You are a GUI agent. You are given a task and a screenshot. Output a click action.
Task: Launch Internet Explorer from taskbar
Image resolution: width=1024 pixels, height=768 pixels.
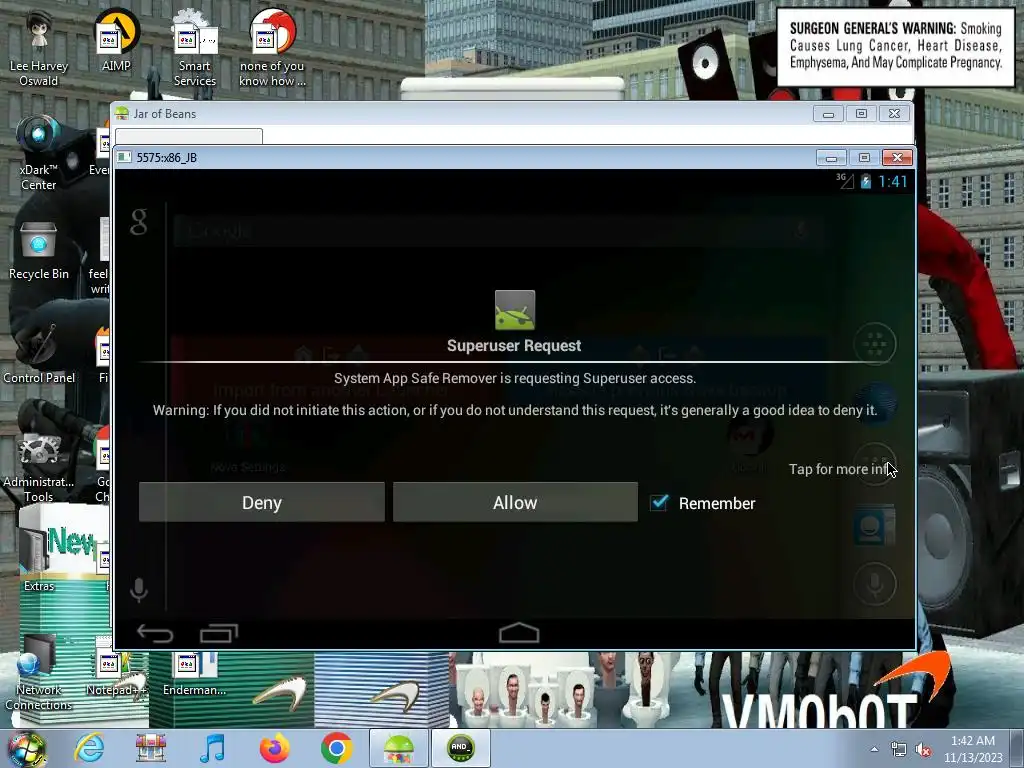click(89, 748)
